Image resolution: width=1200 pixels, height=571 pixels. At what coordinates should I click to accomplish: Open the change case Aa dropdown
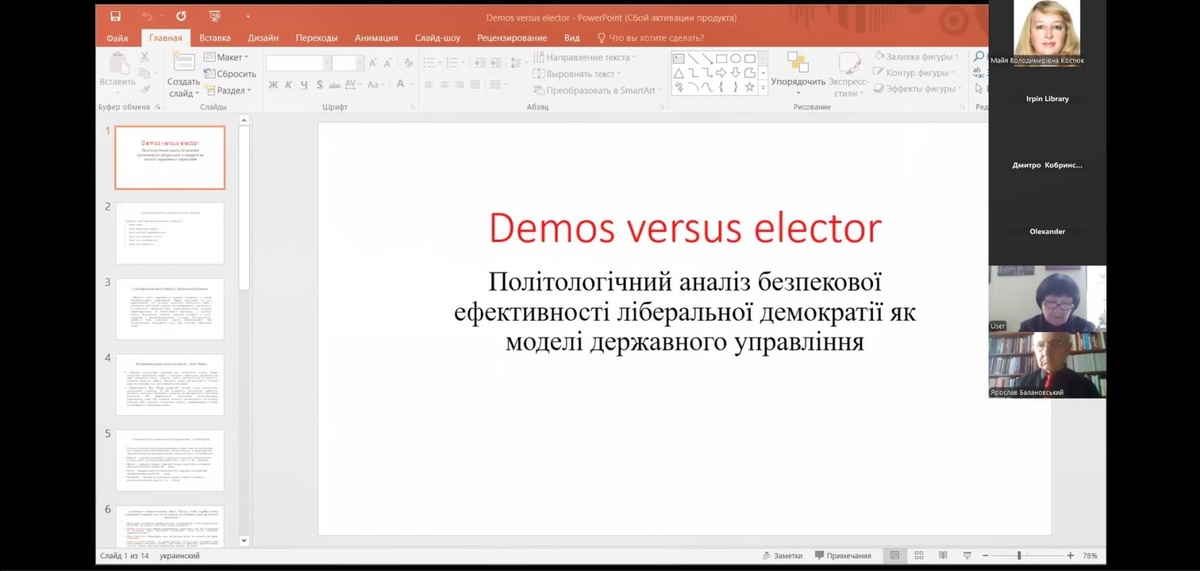click(x=375, y=84)
